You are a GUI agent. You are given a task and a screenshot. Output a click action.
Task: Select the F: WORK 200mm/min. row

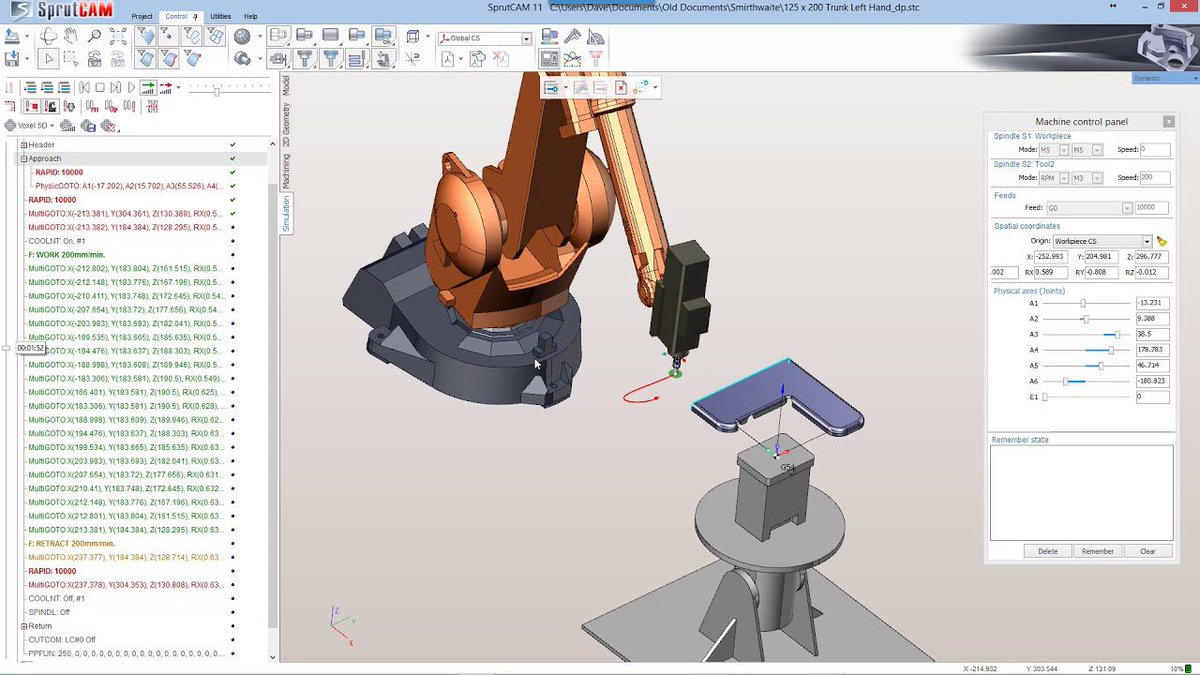[68, 254]
